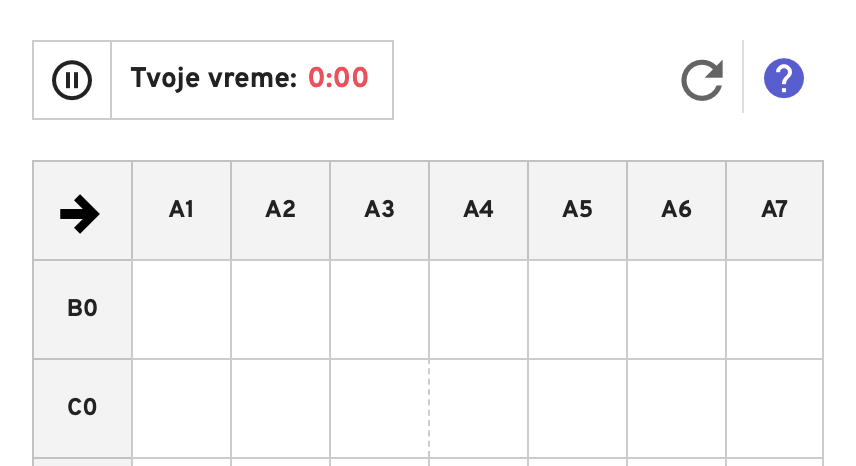Click the empty cell at row C0, column A2

281,408
